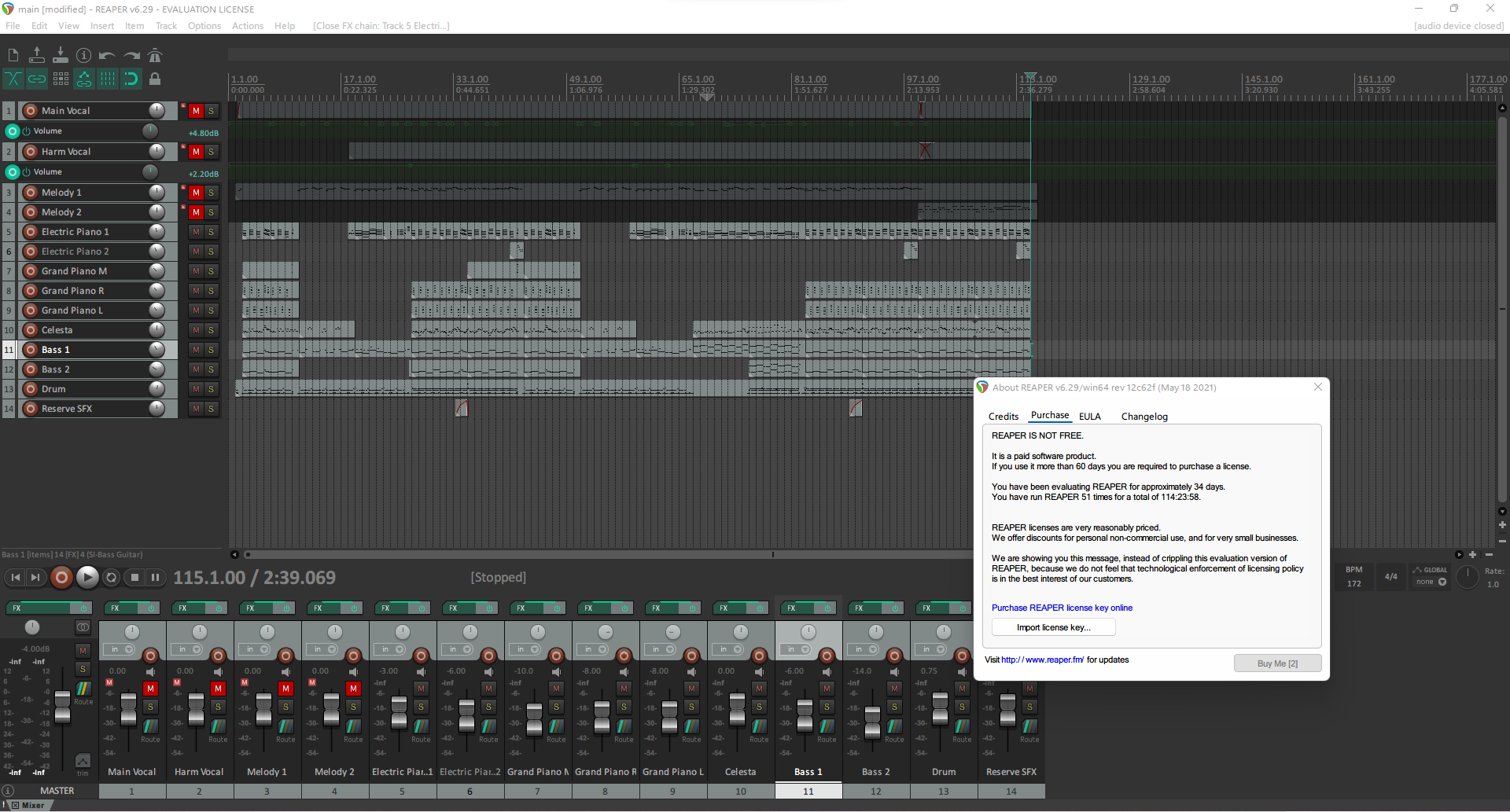The width and height of the screenshot is (1510, 812).
Task: Start playback with the play button
Action: pos(87,578)
